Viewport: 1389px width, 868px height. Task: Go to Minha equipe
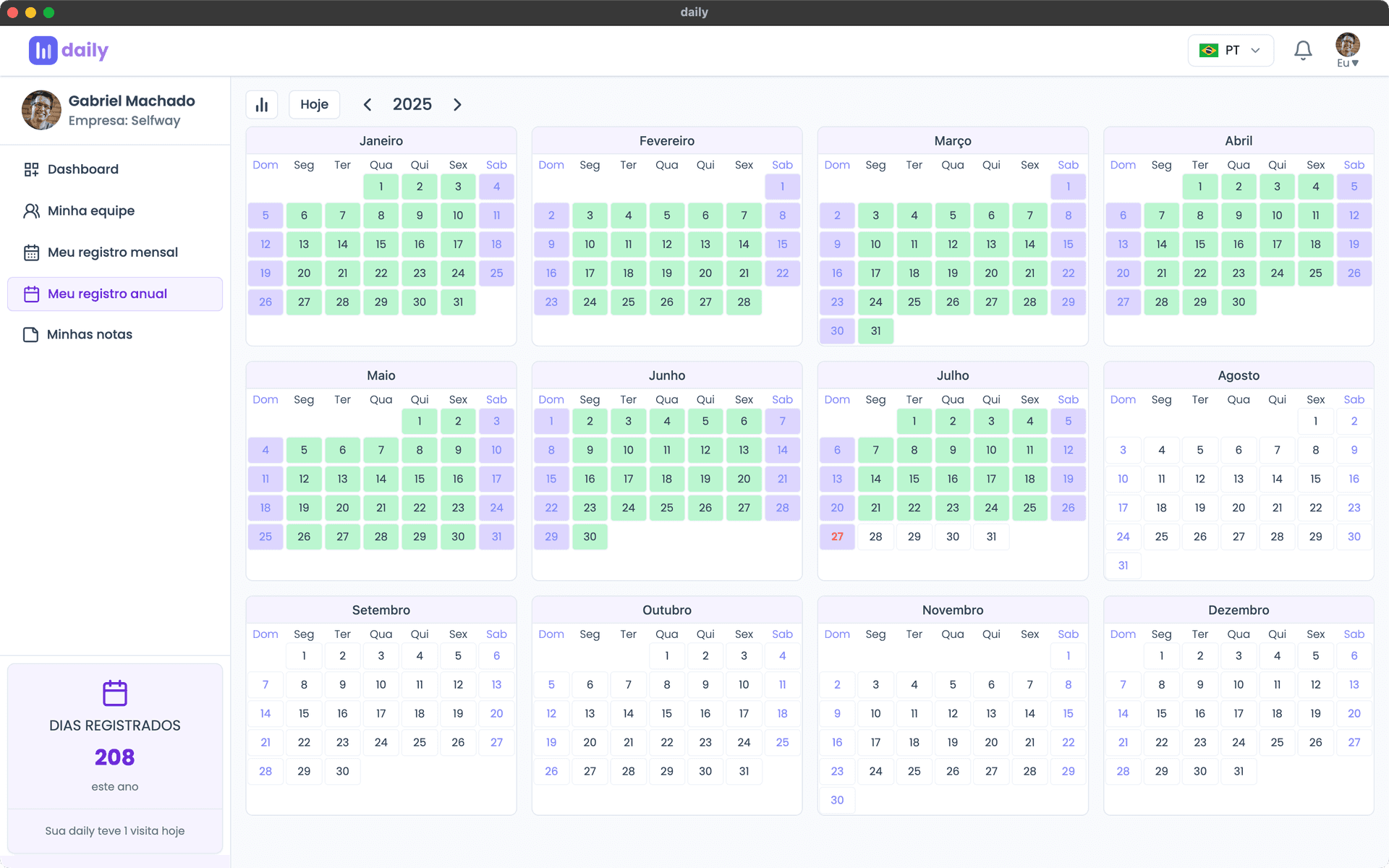tap(90, 210)
